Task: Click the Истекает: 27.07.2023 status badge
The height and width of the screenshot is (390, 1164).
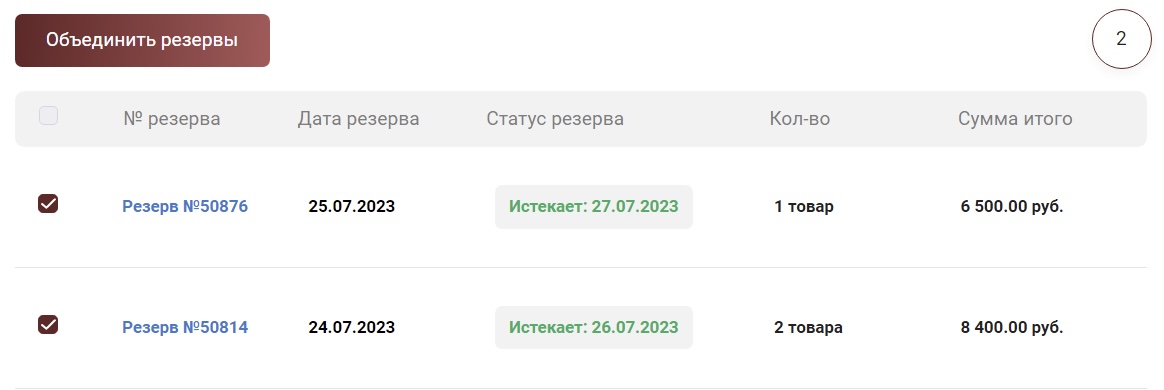Action: coord(594,207)
